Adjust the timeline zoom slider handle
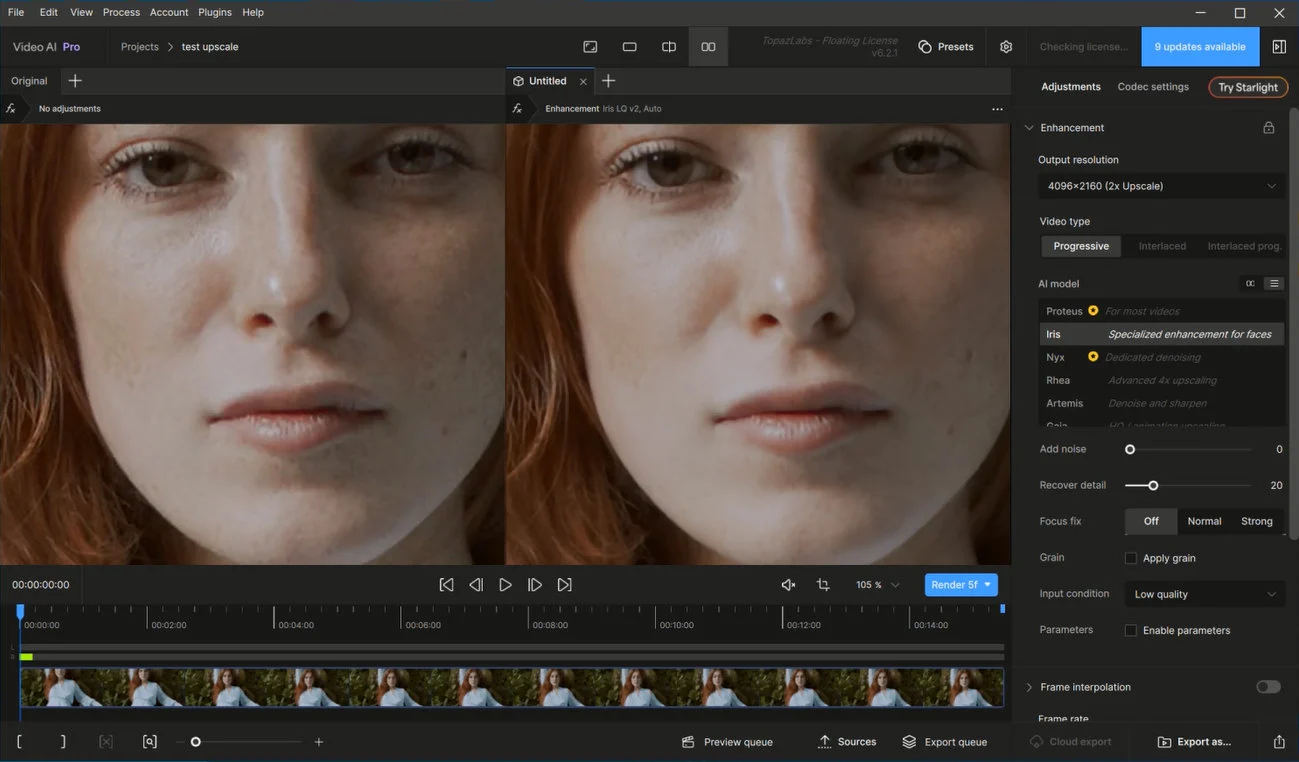The height and width of the screenshot is (762, 1299). click(x=196, y=742)
